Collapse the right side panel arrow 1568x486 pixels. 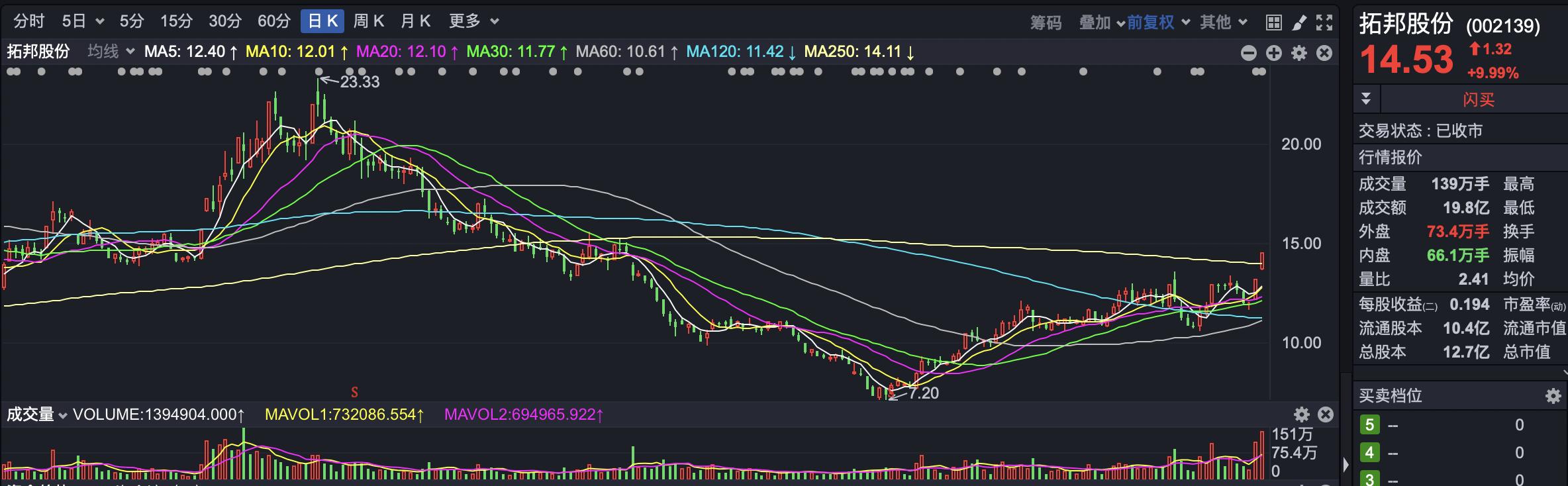(1346, 464)
